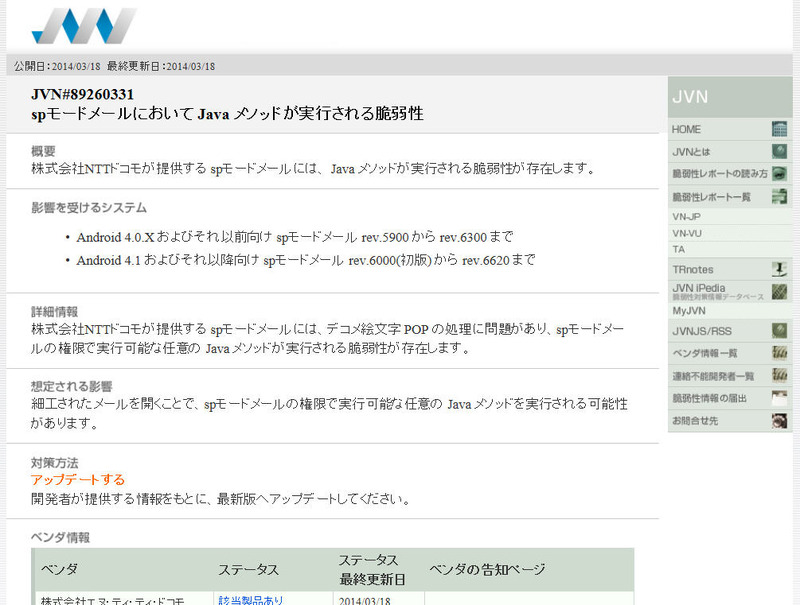Image resolution: width=800 pixels, height=605 pixels.
Task: Click the JVN#89260331 advisory title
Action: [x=83, y=95]
